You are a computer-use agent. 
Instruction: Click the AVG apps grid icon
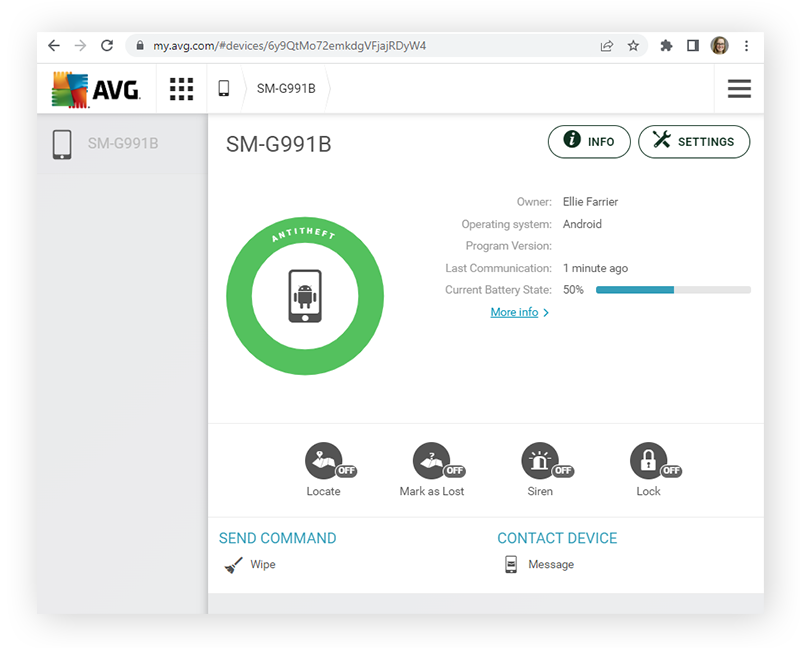pos(181,89)
